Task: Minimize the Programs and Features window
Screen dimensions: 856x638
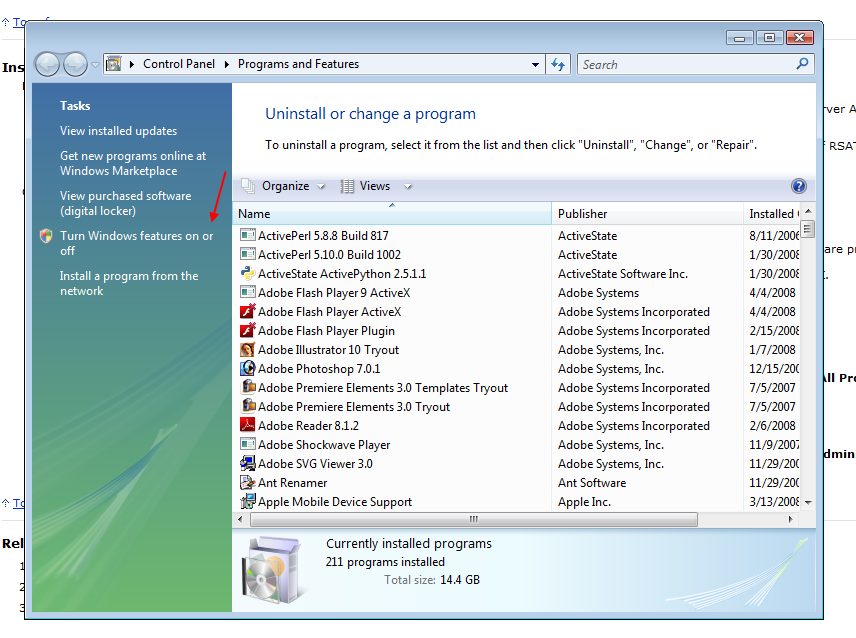Action: click(740, 37)
